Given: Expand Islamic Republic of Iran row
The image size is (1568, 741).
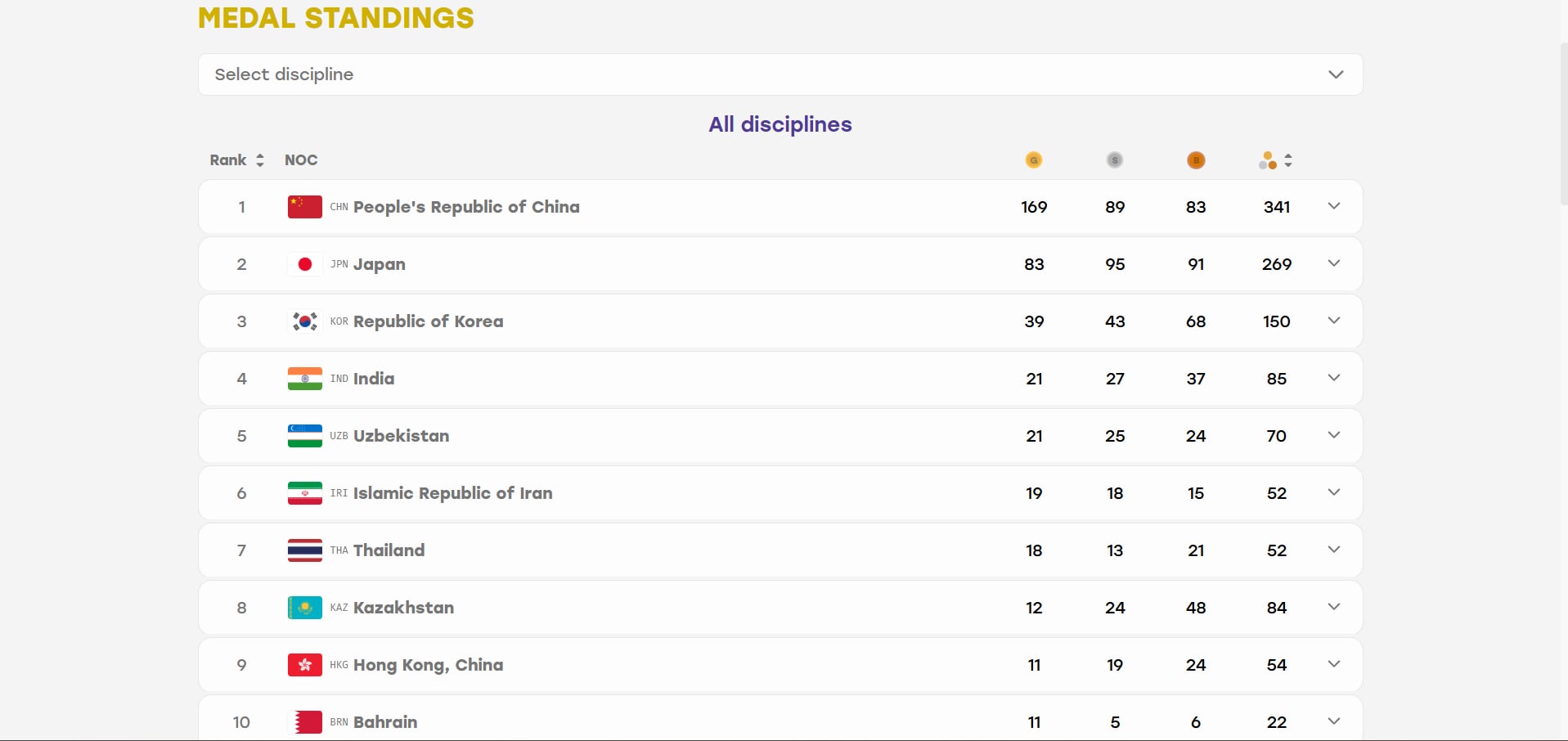Looking at the screenshot, I should tap(1334, 492).
